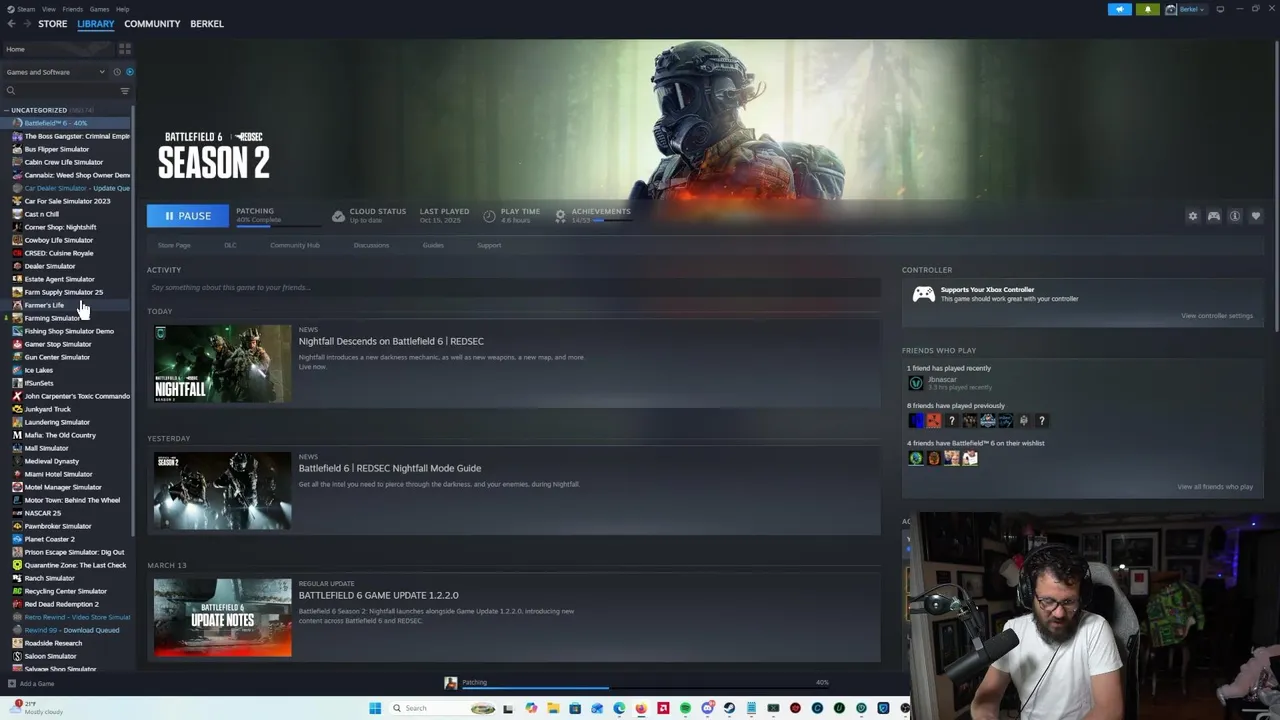Open the notifications bell
This screenshot has height=720, width=1280.
coord(1148,9)
